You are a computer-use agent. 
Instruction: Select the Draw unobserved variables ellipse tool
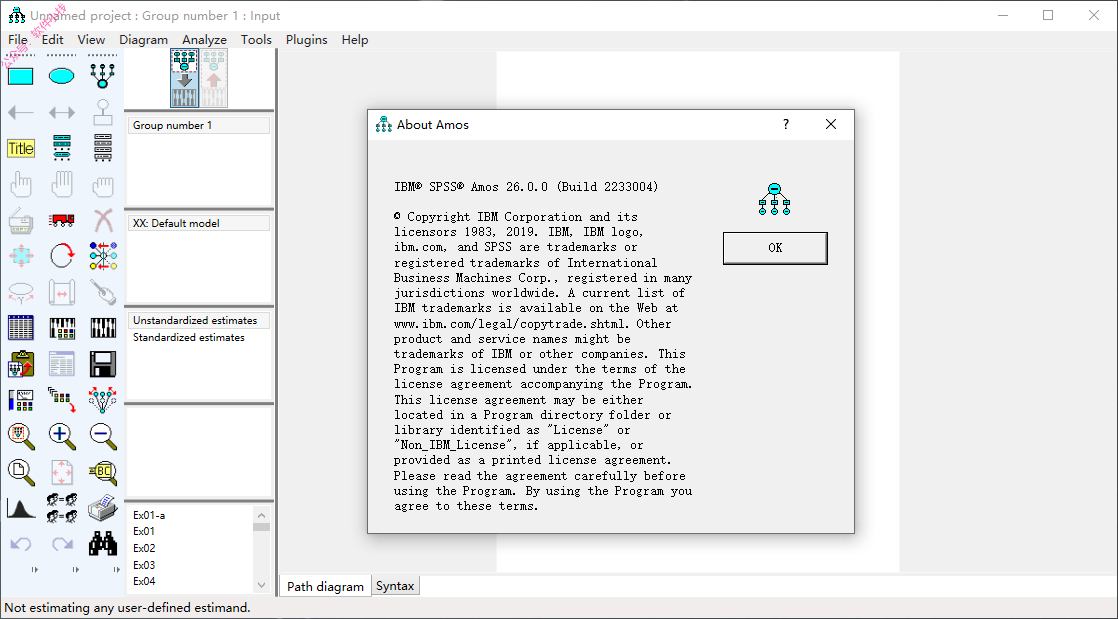click(x=62, y=76)
